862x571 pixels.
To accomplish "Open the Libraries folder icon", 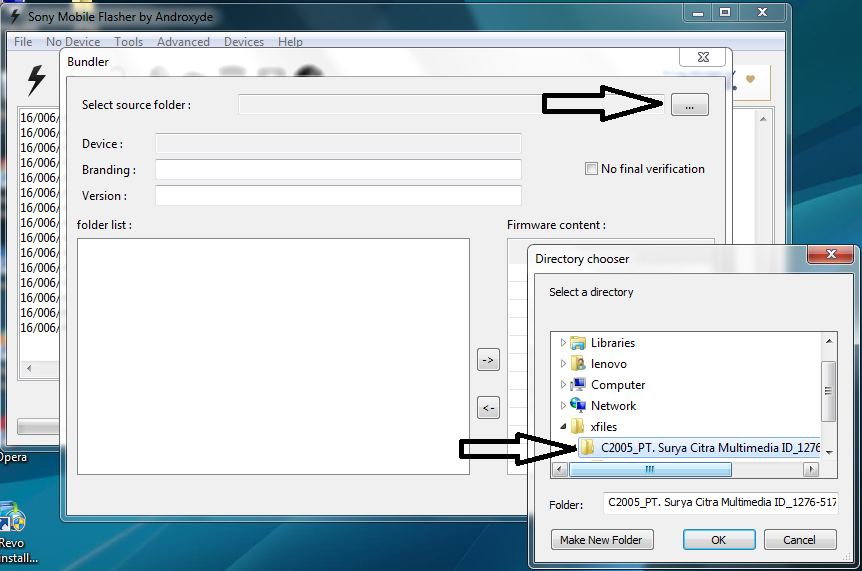I will 578,343.
